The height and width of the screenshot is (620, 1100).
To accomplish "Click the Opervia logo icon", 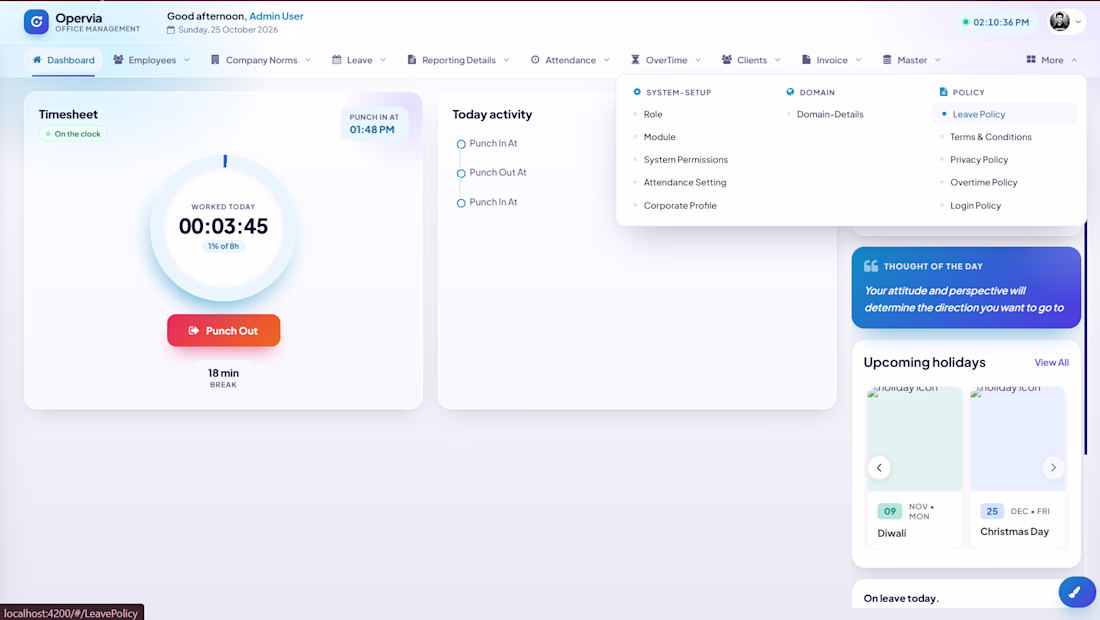I will 36,22.
